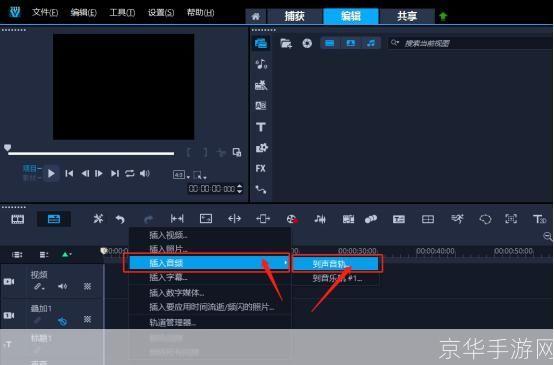This screenshot has height=365, width=554.
Task: Play the project preview
Action: (x=51, y=173)
